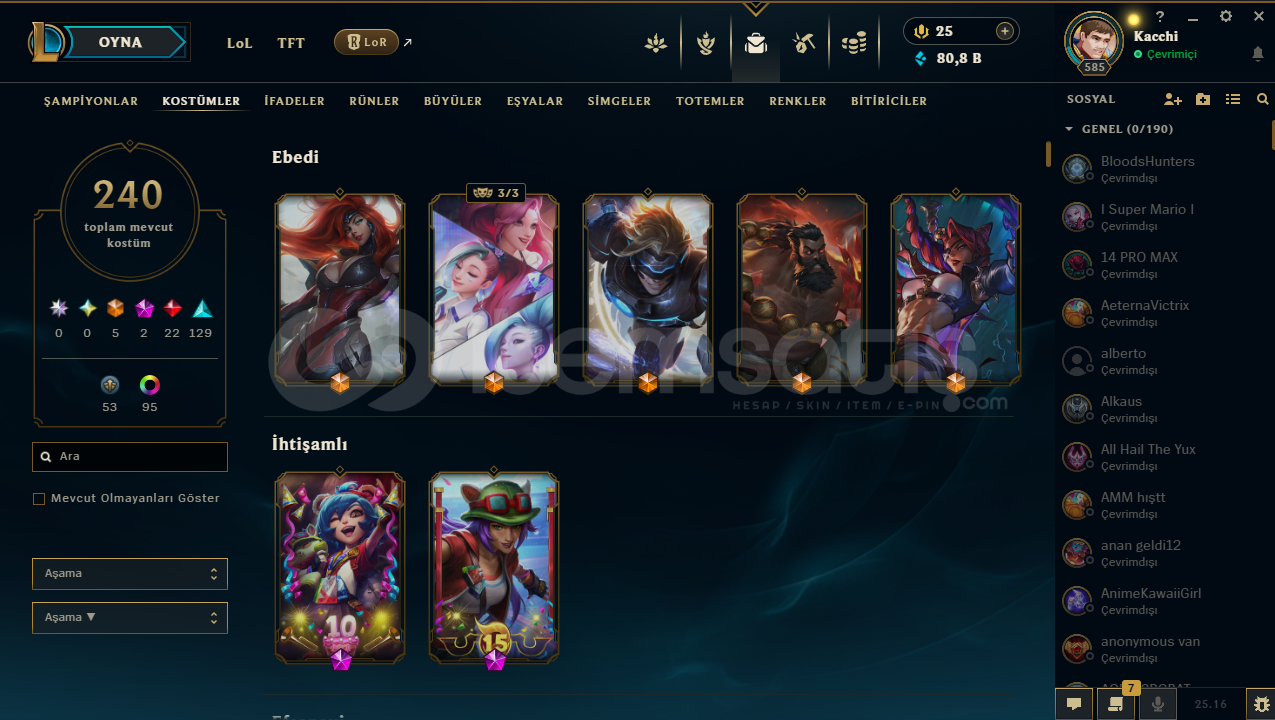The height and width of the screenshot is (720, 1275).
Task: Open the social search magnifier icon
Action: click(x=1262, y=100)
